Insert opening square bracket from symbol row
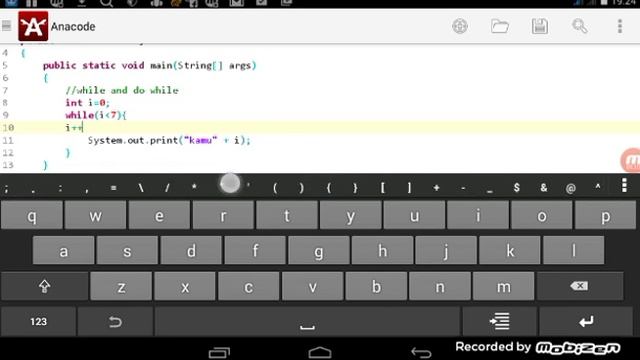 tap(382, 188)
